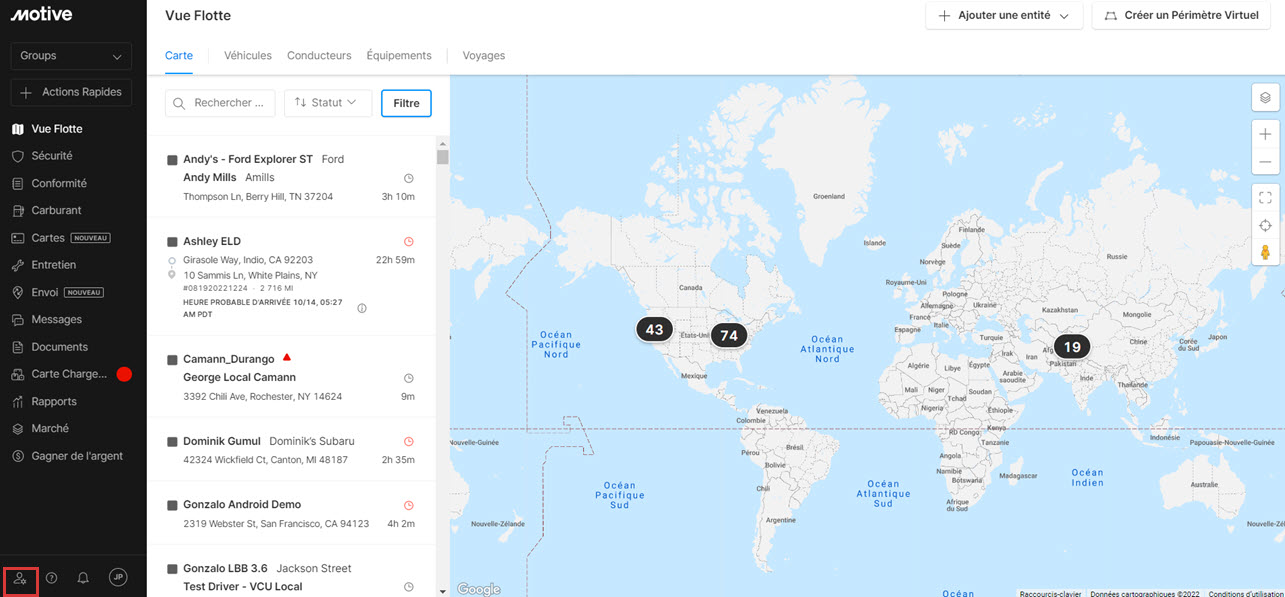Toggle fullscreen map view
The width and height of the screenshot is (1285, 597).
(1265, 197)
